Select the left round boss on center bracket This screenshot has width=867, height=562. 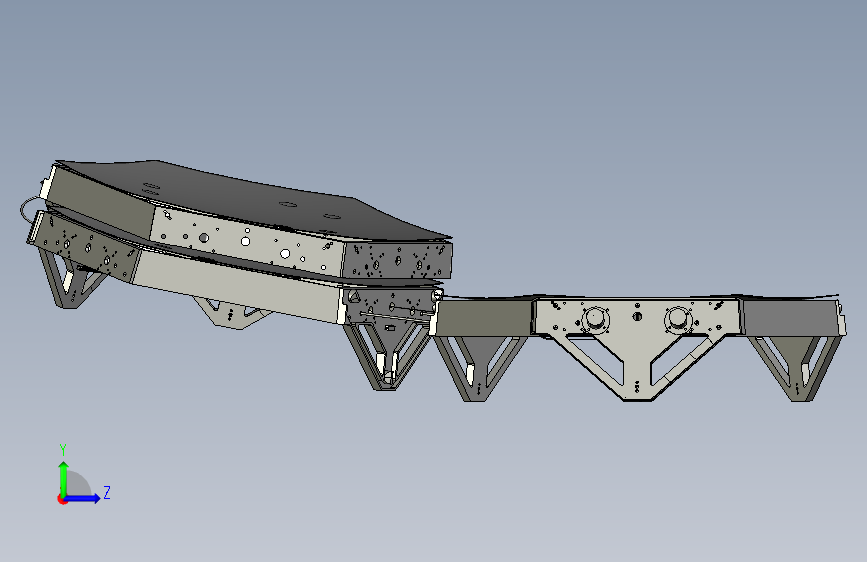595,319
